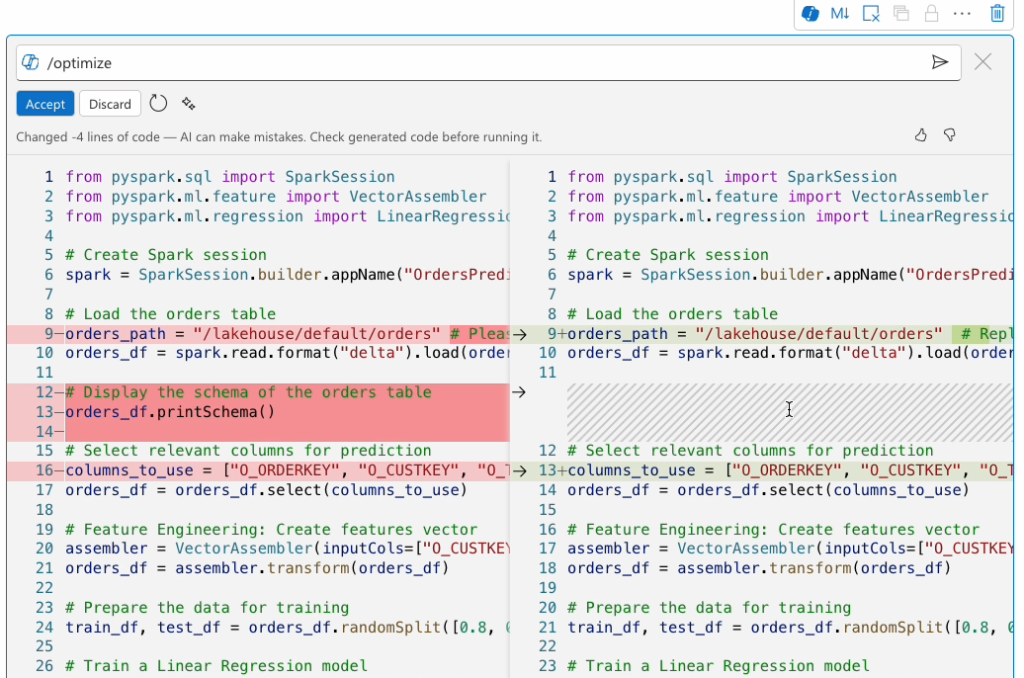
Task: Toggle the cell lock icon
Action: 930,13
